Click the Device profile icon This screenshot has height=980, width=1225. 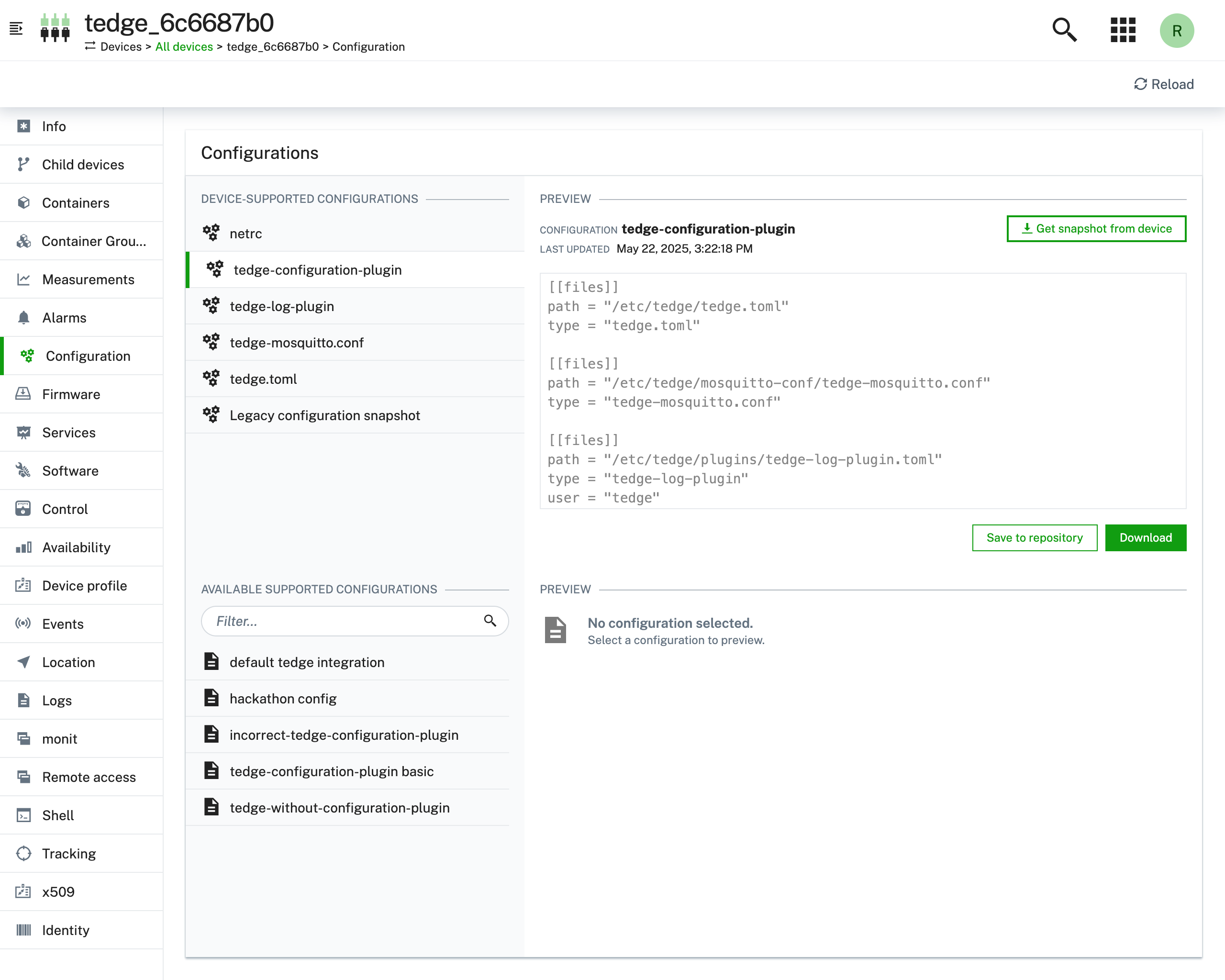click(23, 585)
